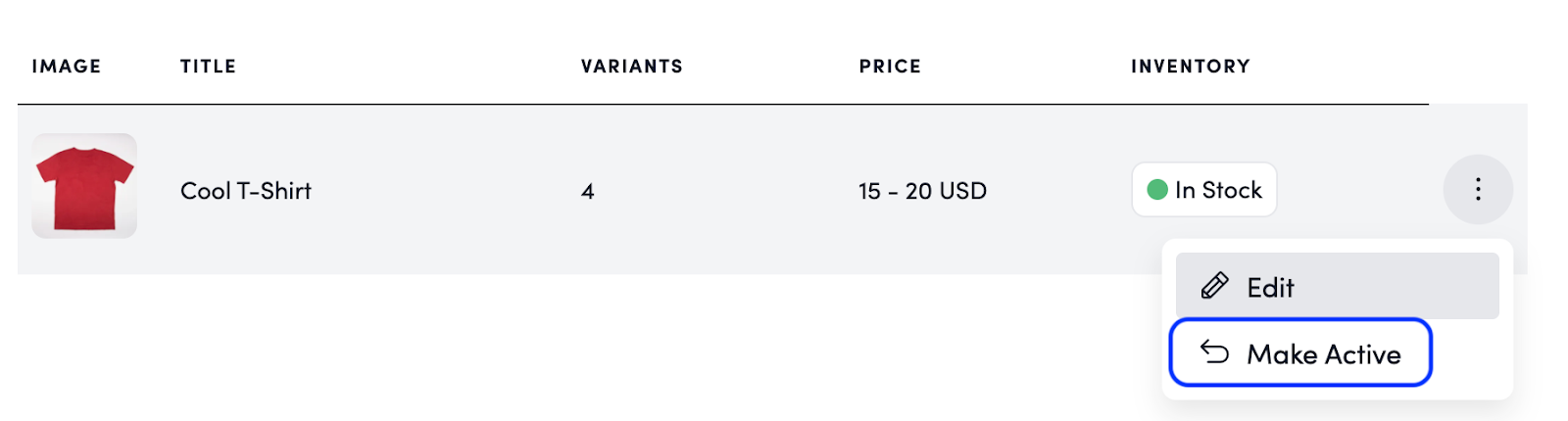Click the In Stock inventory badge
Viewport: 1568px width, 421px height.
(x=1204, y=189)
